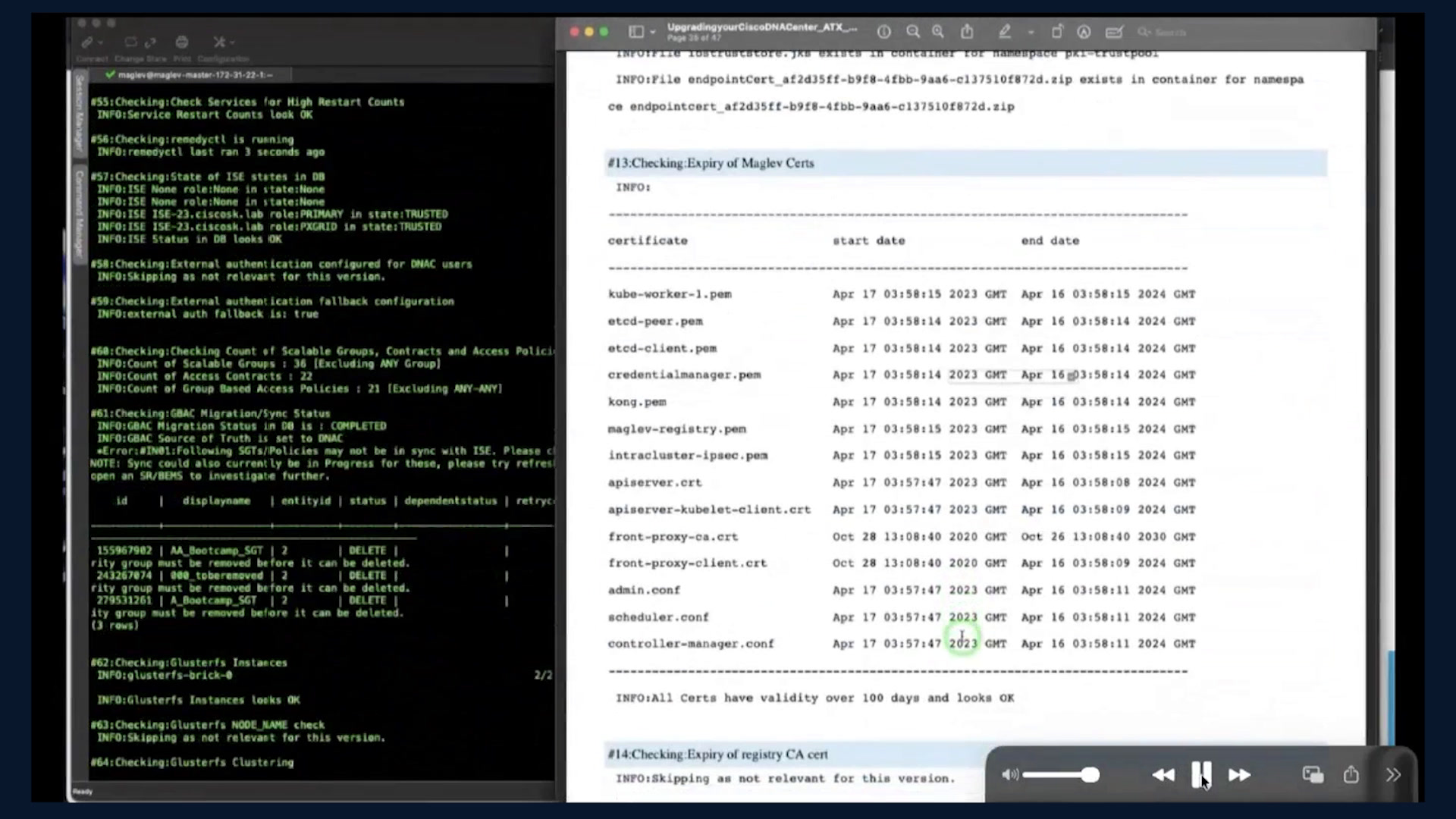Print the terminal session
Image resolution: width=1456 pixels, height=819 pixels.
point(182,42)
